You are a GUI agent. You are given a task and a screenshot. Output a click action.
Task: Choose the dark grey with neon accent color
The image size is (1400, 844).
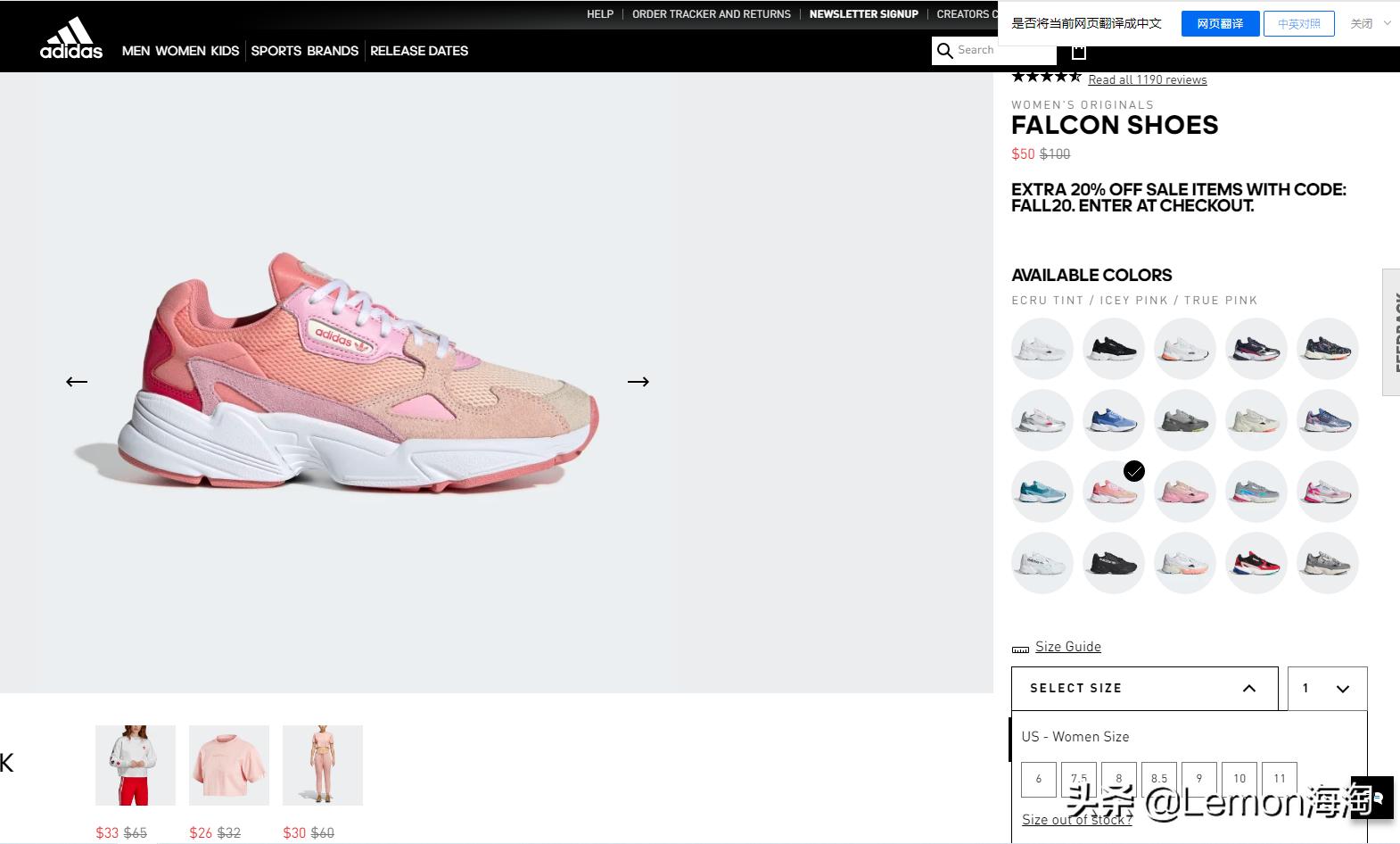[x=1185, y=420]
